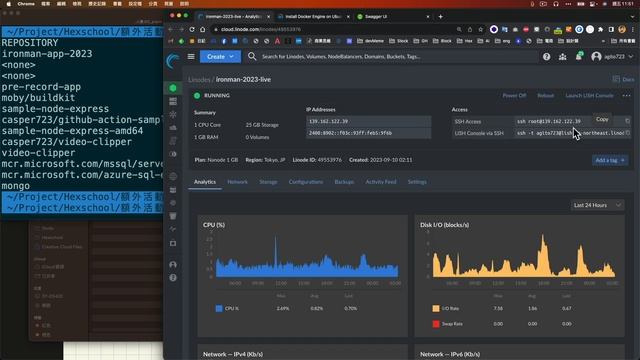640x360 pixels.
Task: Click ironman-app-2023 in the terminal window
Action: pyautogui.click(x=47, y=54)
